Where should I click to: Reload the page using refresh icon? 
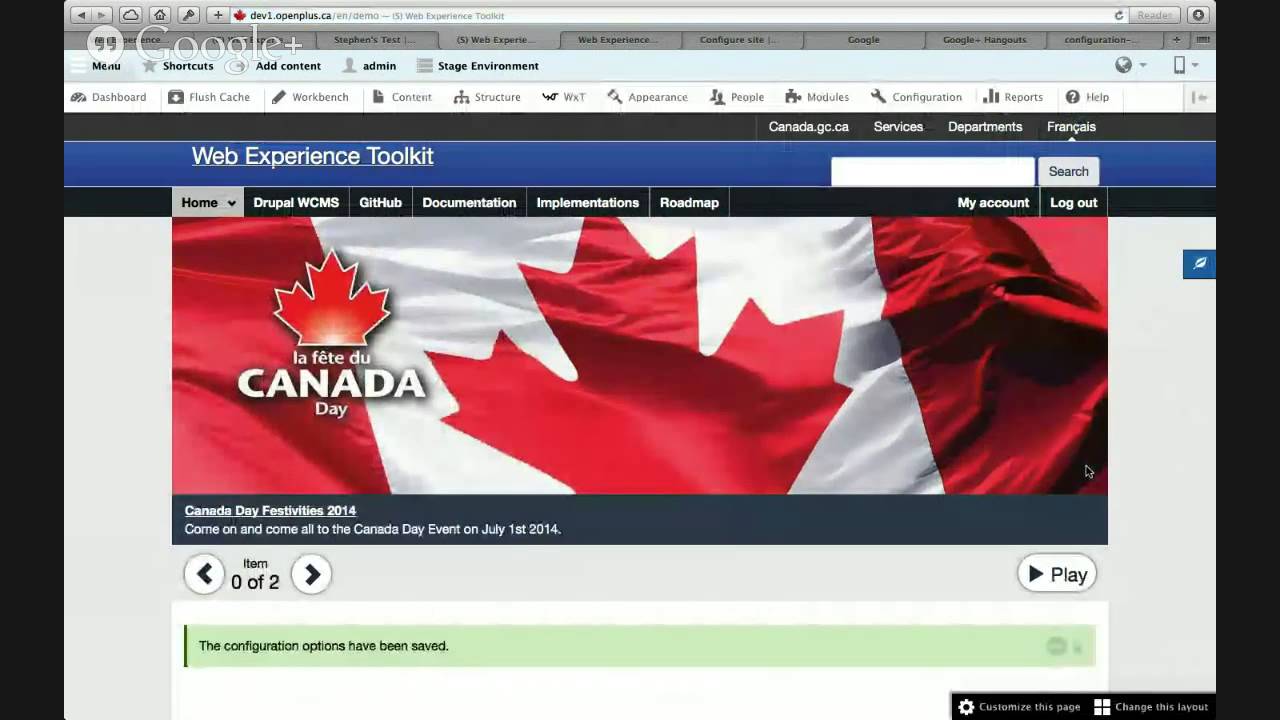point(1119,15)
